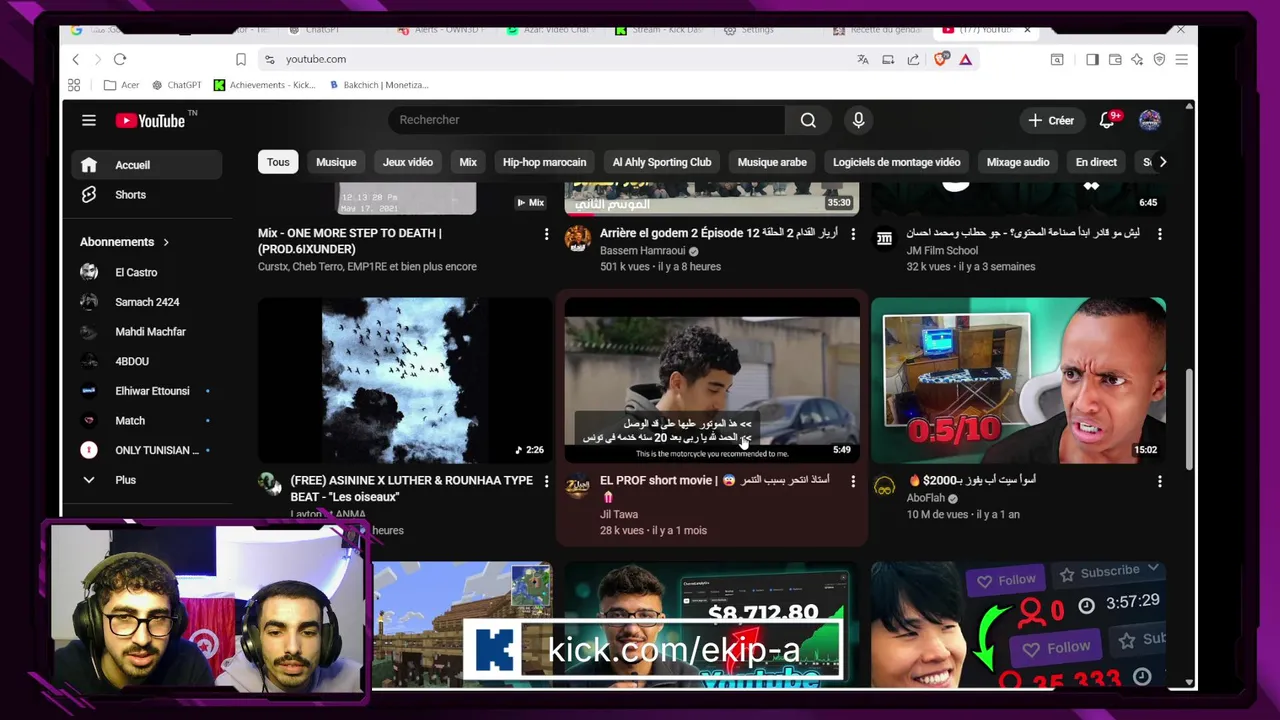Start voice search with the microphone icon
The image size is (1280, 720).
point(858,120)
